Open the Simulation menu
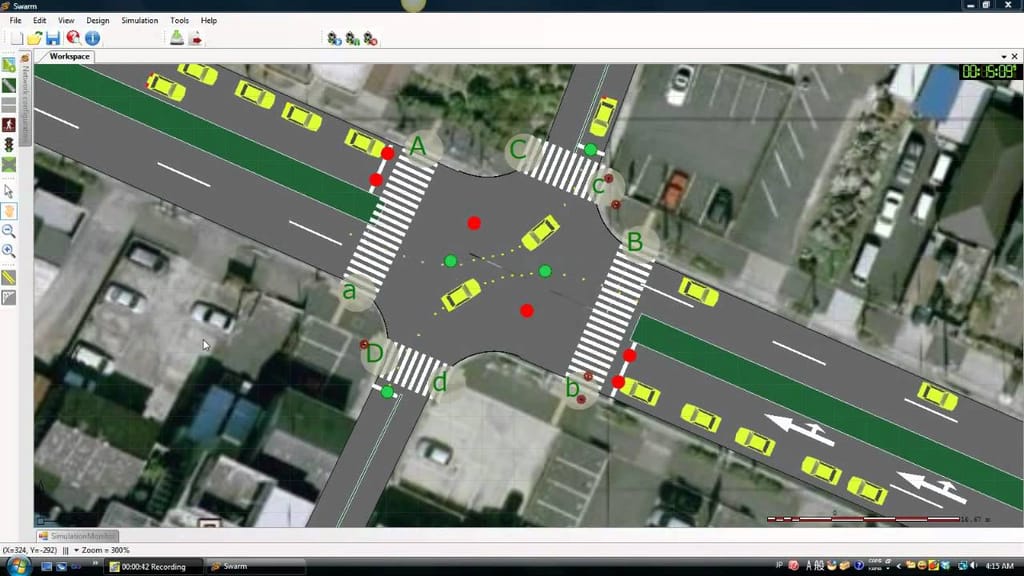 (x=139, y=20)
